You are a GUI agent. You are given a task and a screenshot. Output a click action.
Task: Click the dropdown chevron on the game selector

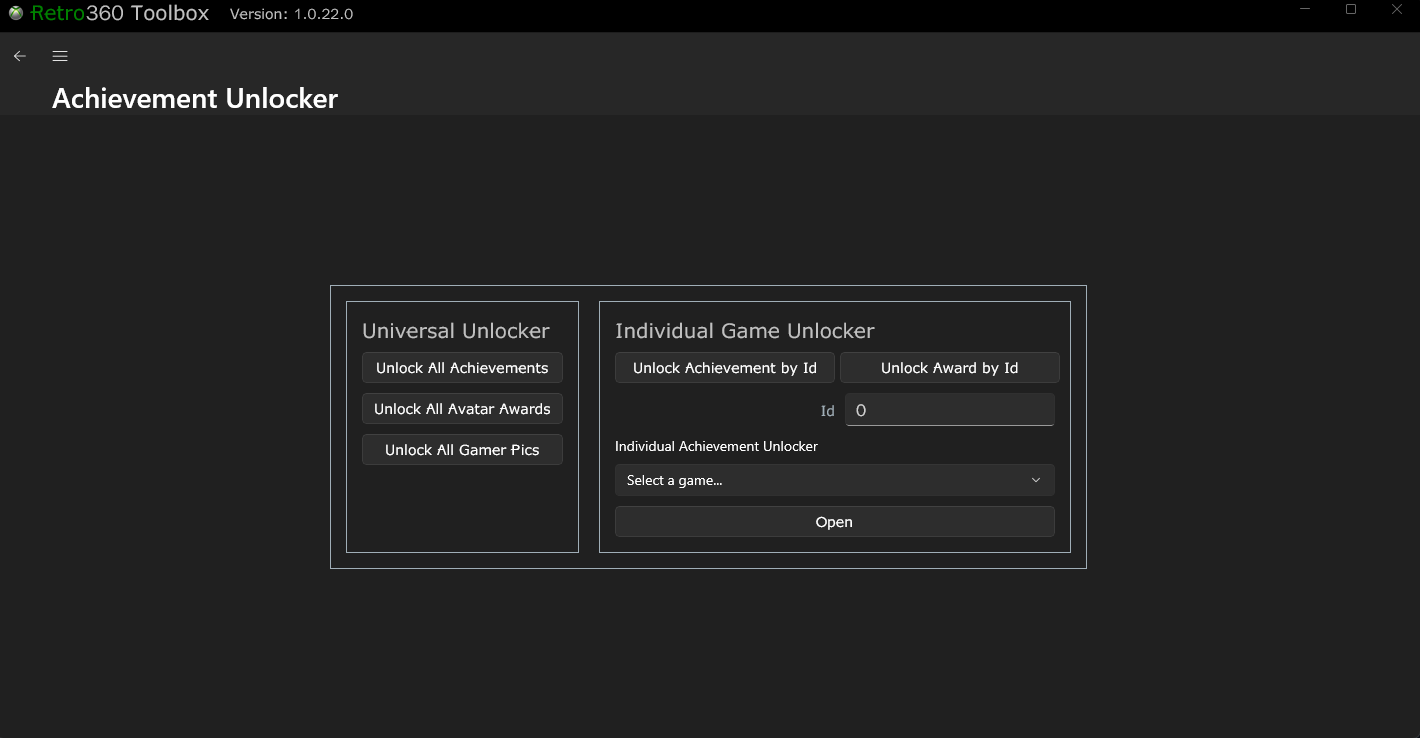[x=1036, y=480]
